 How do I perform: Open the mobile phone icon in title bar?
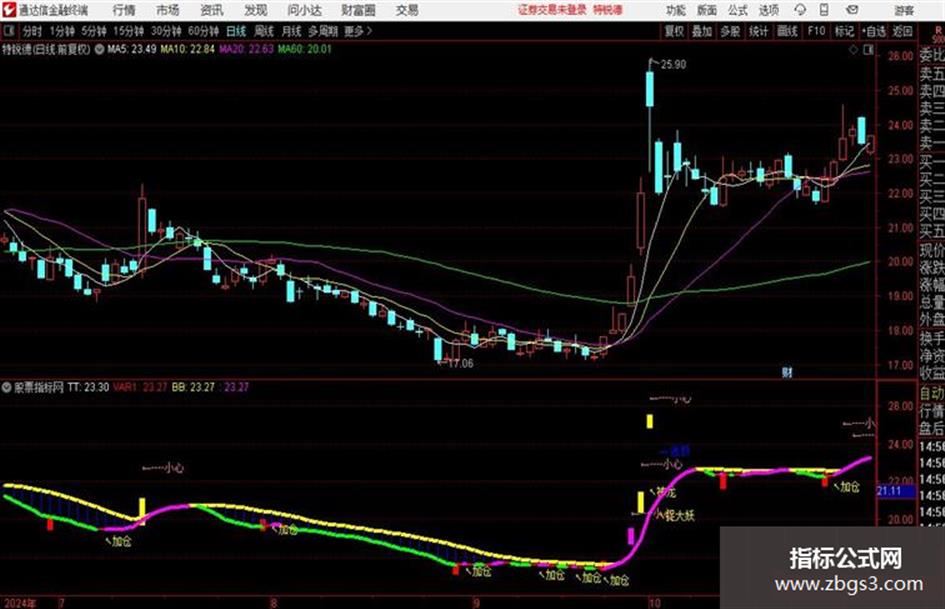click(824, 10)
